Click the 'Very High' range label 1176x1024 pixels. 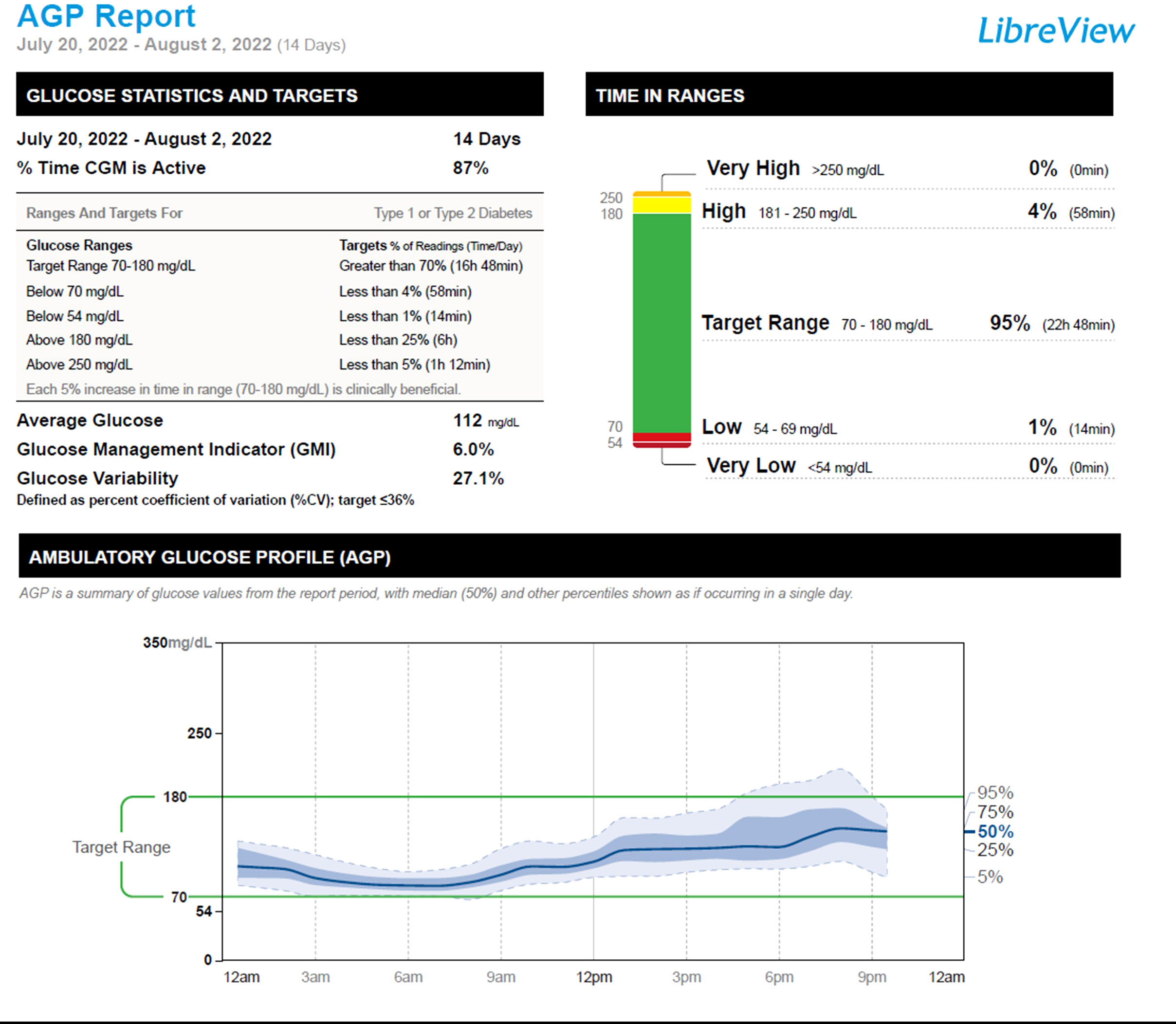[x=753, y=168]
